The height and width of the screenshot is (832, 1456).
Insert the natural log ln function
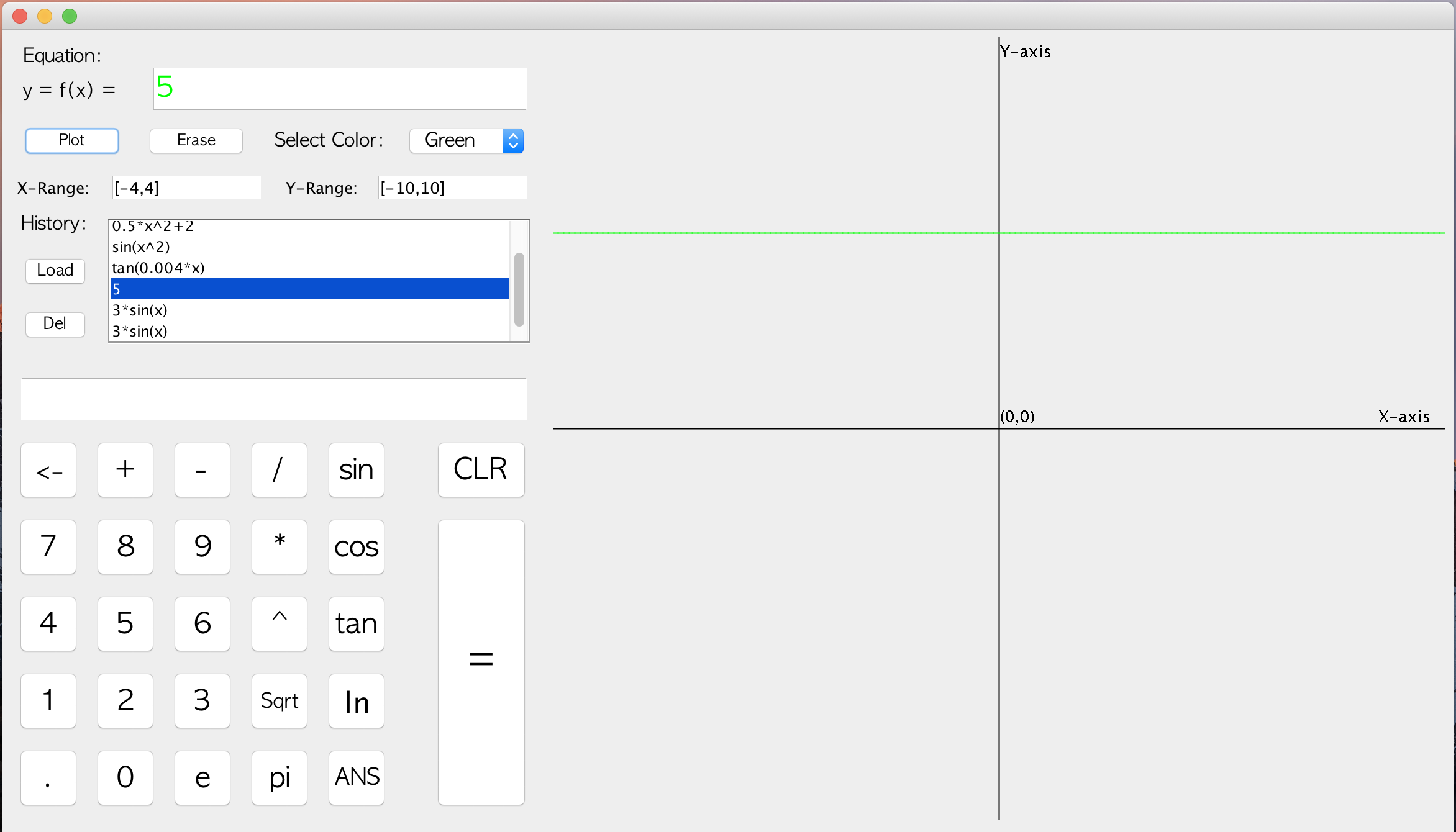coord(357,701)
